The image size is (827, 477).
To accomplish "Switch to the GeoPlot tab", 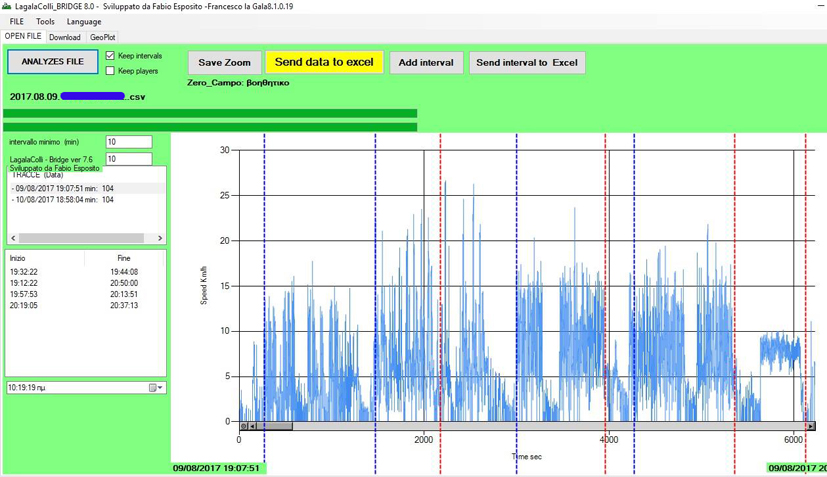I will tap(103, 37).
